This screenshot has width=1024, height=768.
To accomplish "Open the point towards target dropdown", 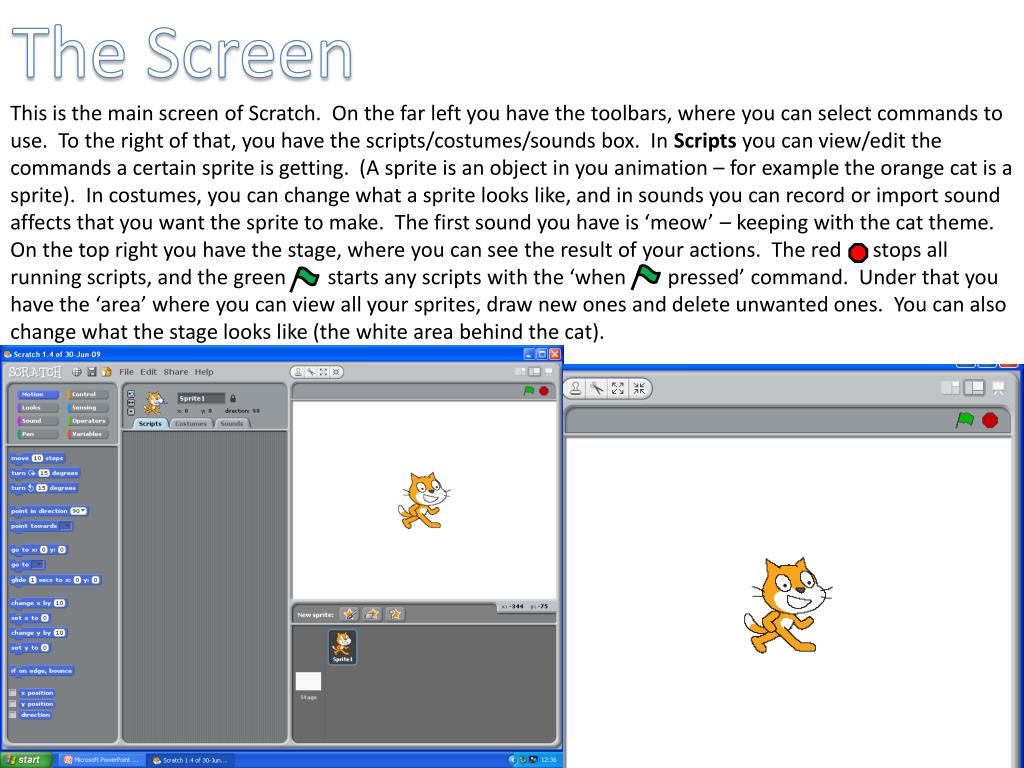I will (x=65, y=526).
